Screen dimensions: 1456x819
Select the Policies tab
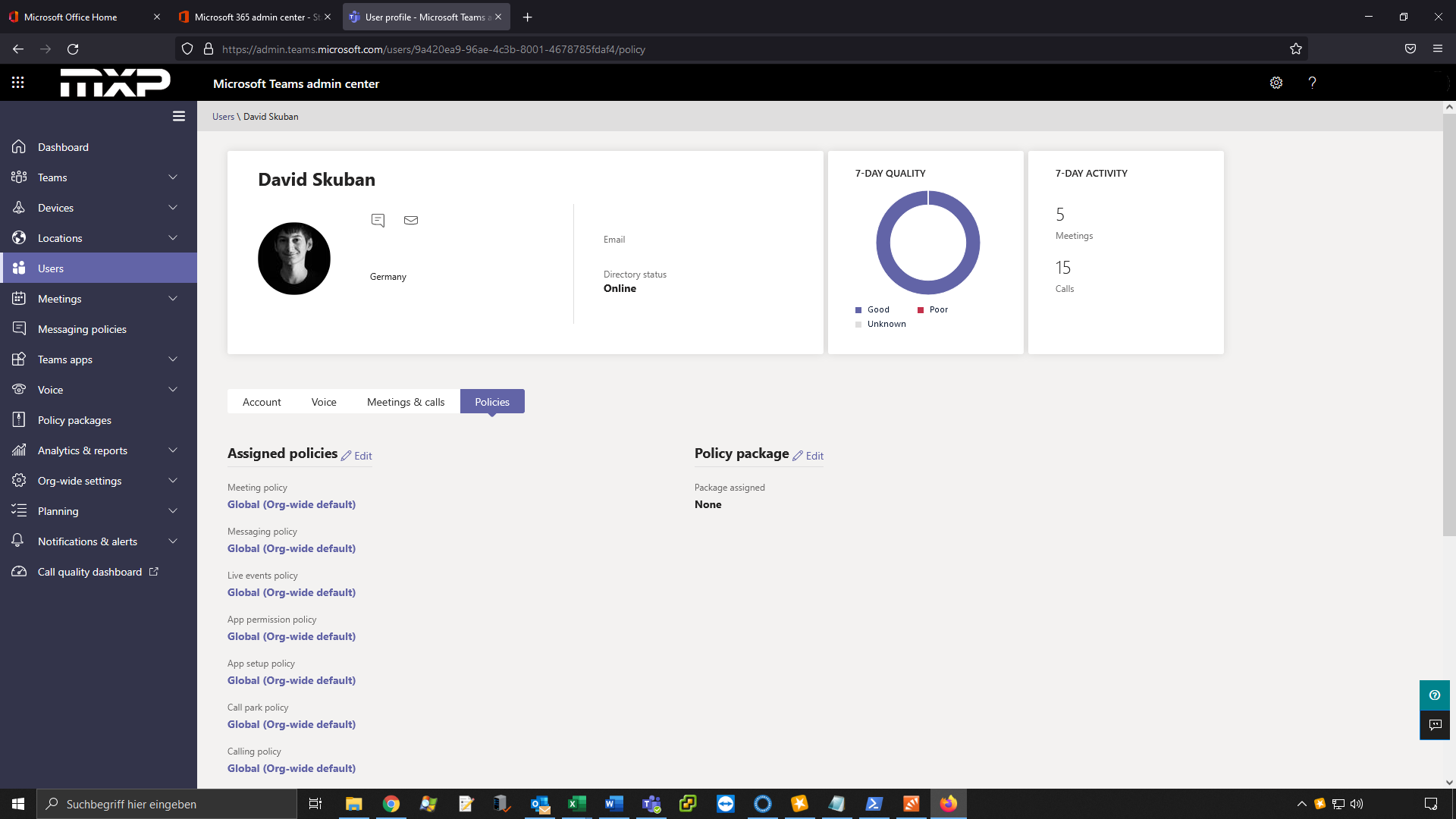[492, 402]
